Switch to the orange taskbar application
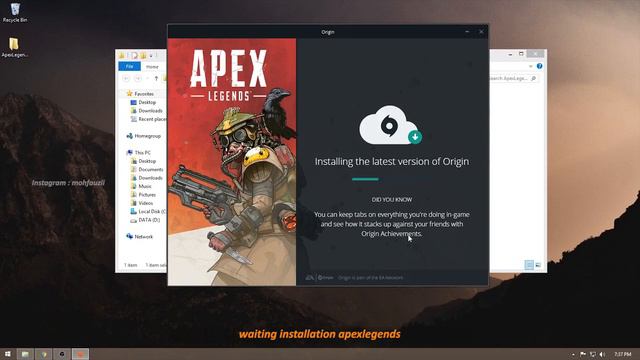This screenshot has height=360, width=640. (80, 354)
